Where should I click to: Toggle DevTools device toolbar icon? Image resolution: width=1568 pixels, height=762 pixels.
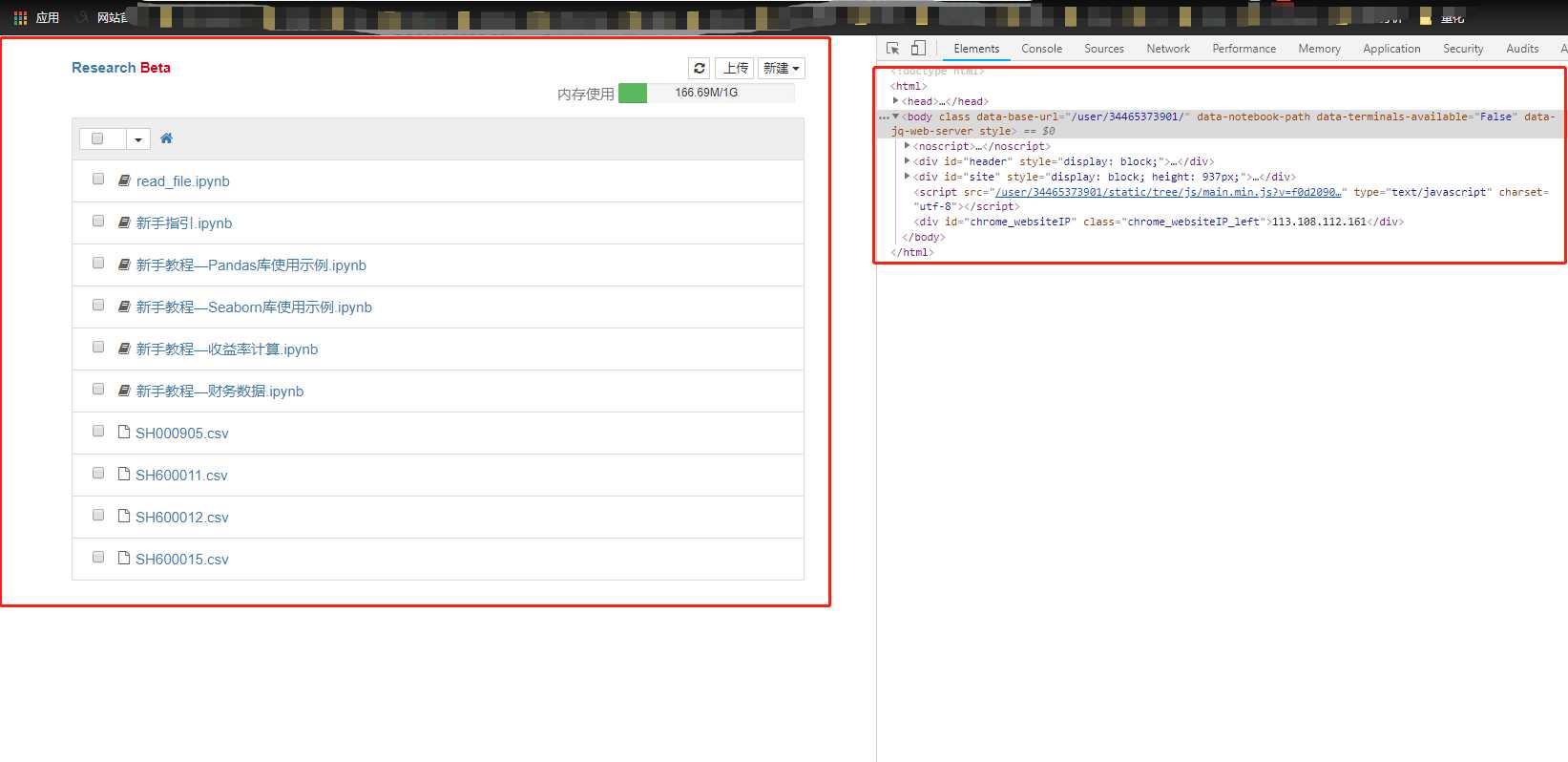[918, 48]
